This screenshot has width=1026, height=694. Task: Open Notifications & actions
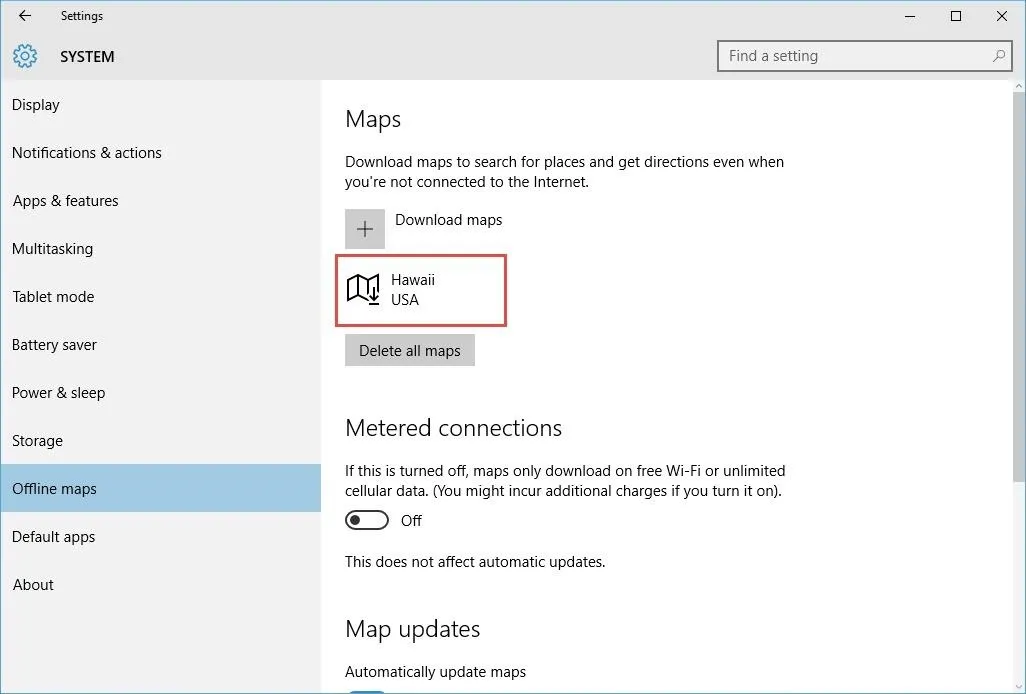[160, 152]
